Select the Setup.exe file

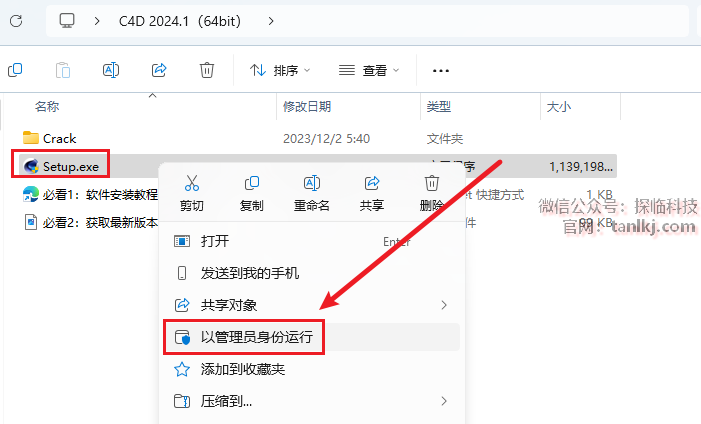coord(71,167)
